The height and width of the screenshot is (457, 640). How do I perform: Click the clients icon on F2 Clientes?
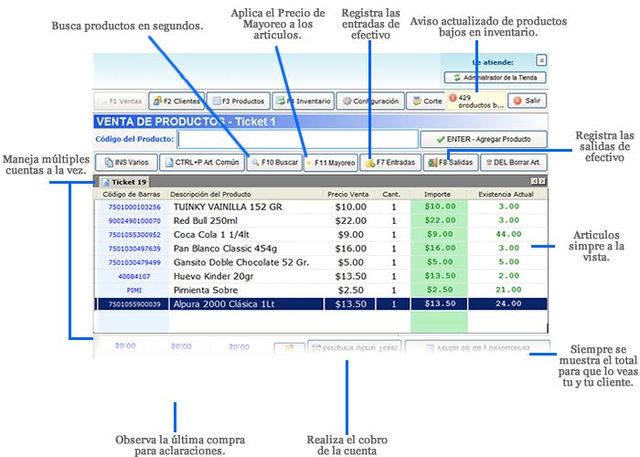coord(158,101)
